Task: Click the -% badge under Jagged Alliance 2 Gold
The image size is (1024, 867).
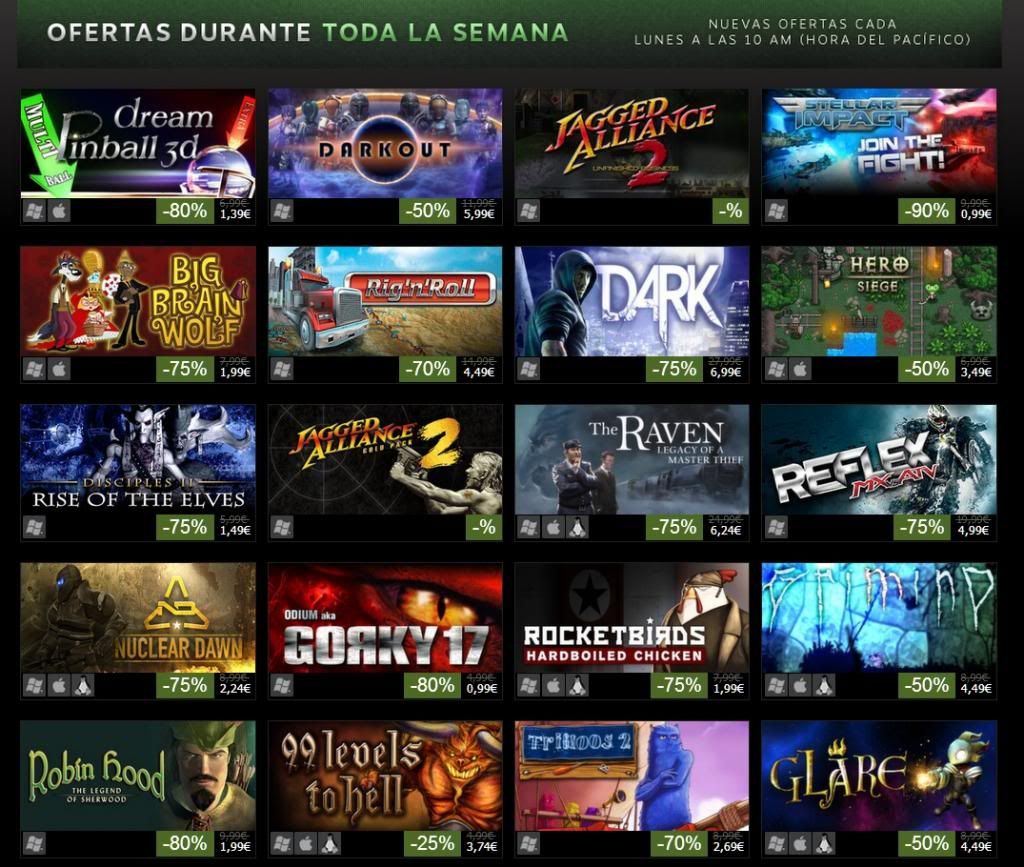Action: (x=484, y=528)
